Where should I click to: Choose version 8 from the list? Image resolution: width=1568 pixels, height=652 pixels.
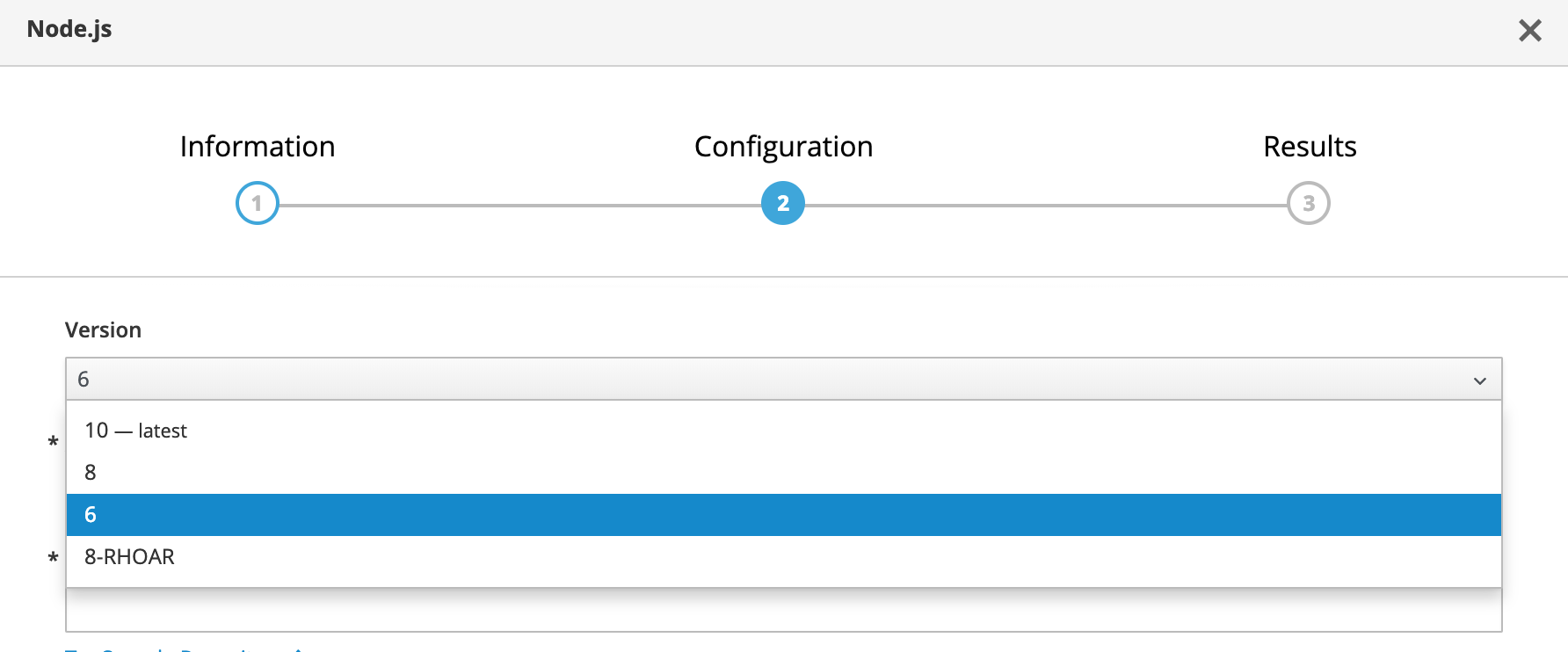(784, 473)
